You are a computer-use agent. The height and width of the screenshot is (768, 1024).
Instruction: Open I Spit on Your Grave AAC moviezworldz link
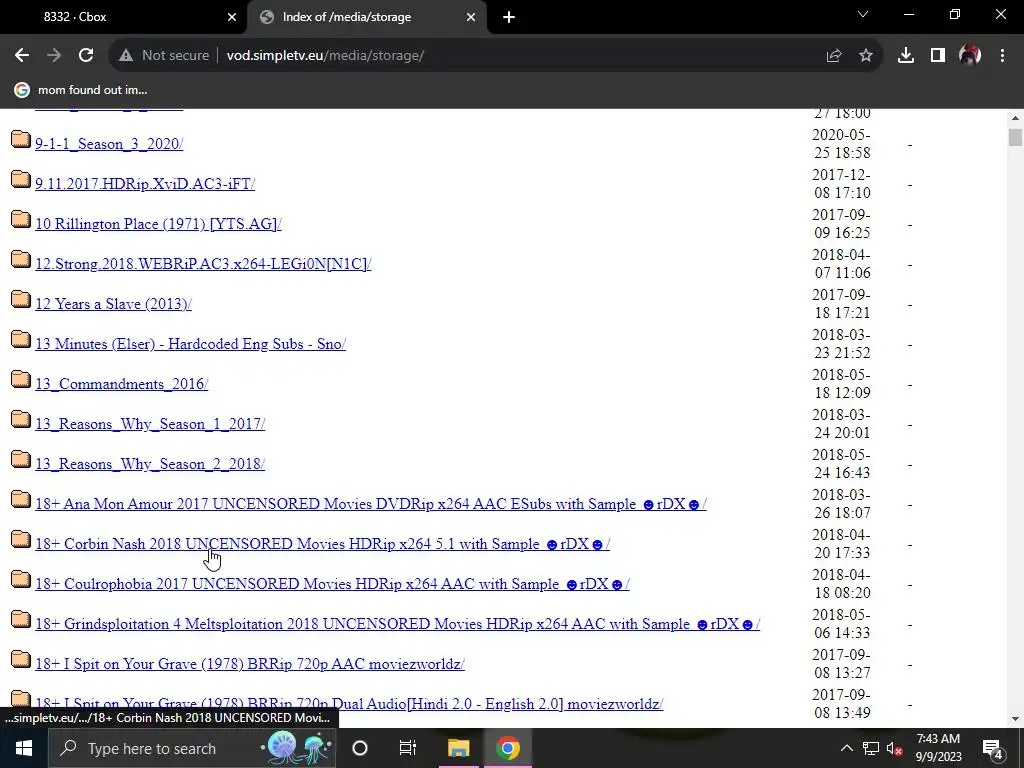click(250, 664)
